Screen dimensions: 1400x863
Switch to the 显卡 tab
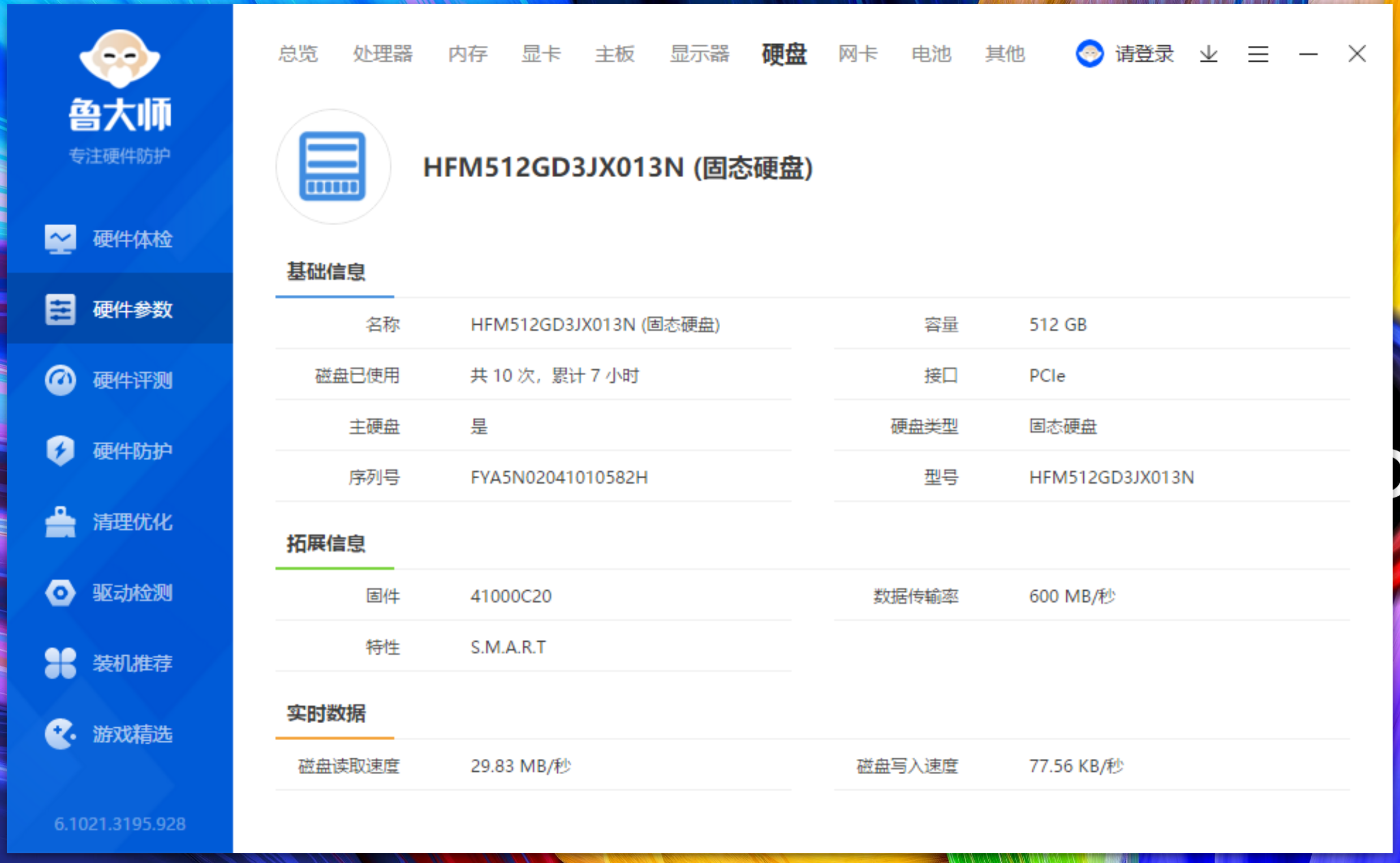[541, 54]
